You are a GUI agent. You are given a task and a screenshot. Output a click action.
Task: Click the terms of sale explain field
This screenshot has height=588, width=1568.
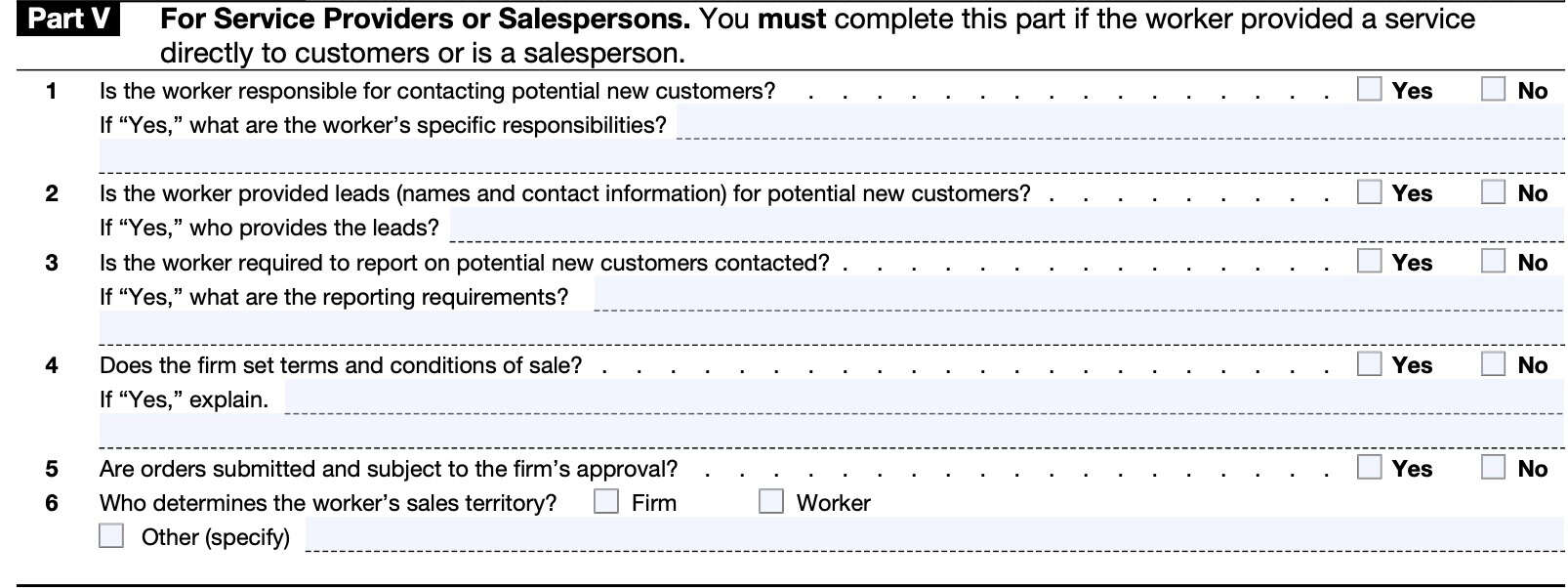[923, 399]
